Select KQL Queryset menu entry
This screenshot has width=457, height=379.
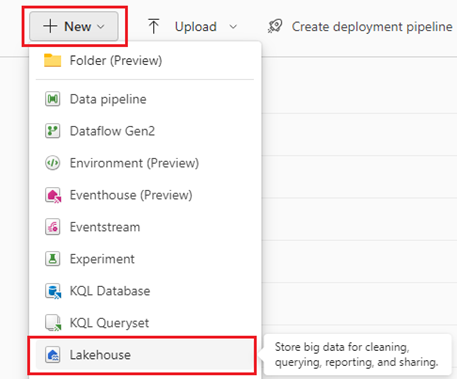coord(145,323)
